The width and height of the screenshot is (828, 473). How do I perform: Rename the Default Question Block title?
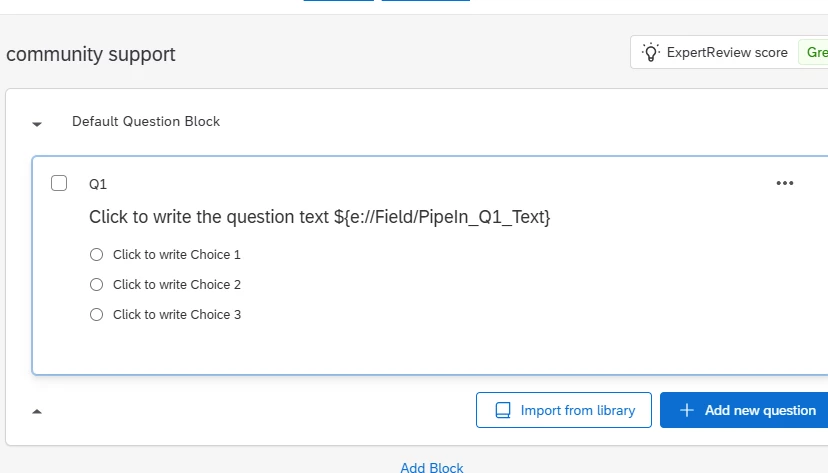point(146,121)
